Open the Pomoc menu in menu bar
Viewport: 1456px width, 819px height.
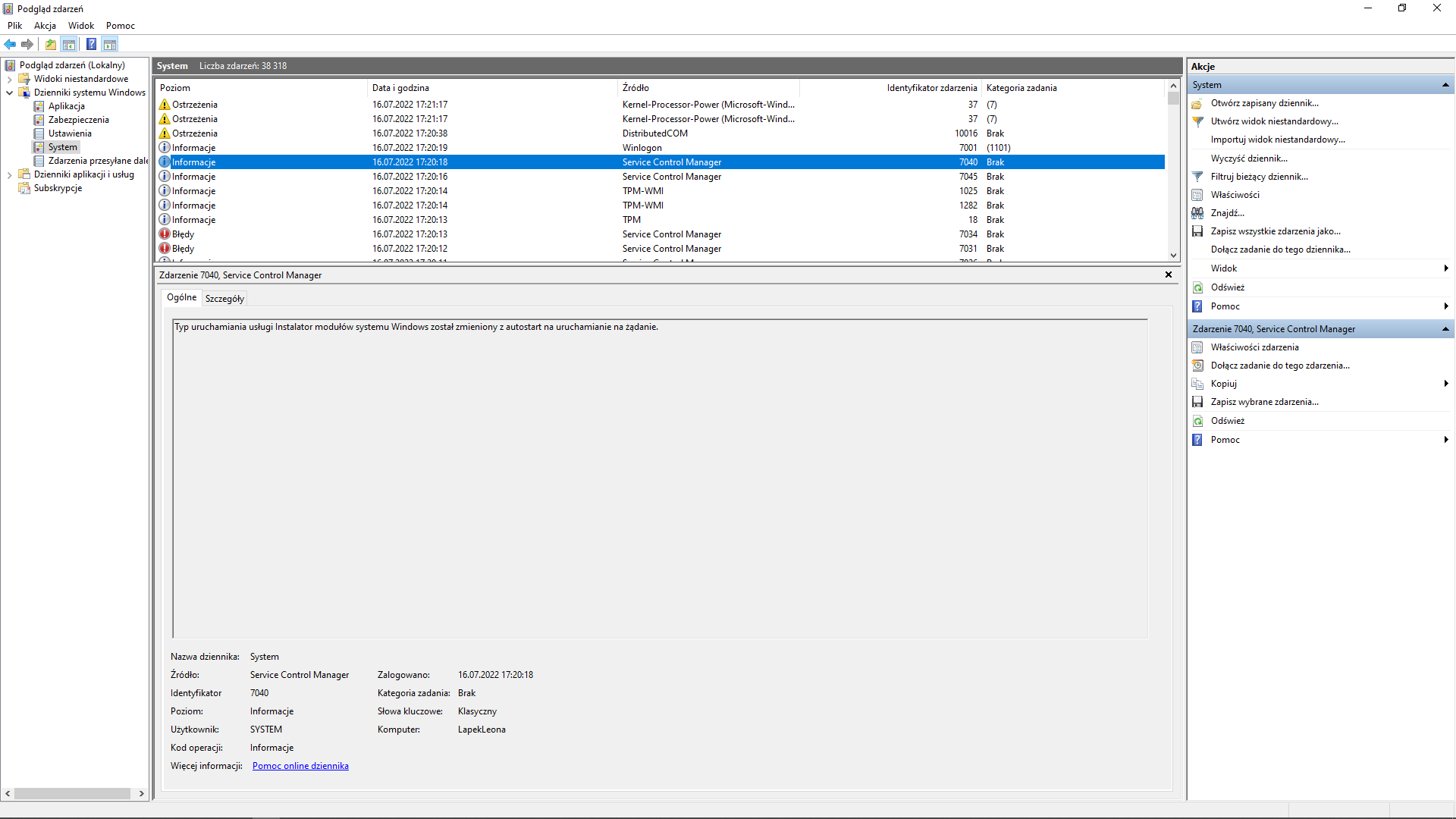[x=121, y=26]
